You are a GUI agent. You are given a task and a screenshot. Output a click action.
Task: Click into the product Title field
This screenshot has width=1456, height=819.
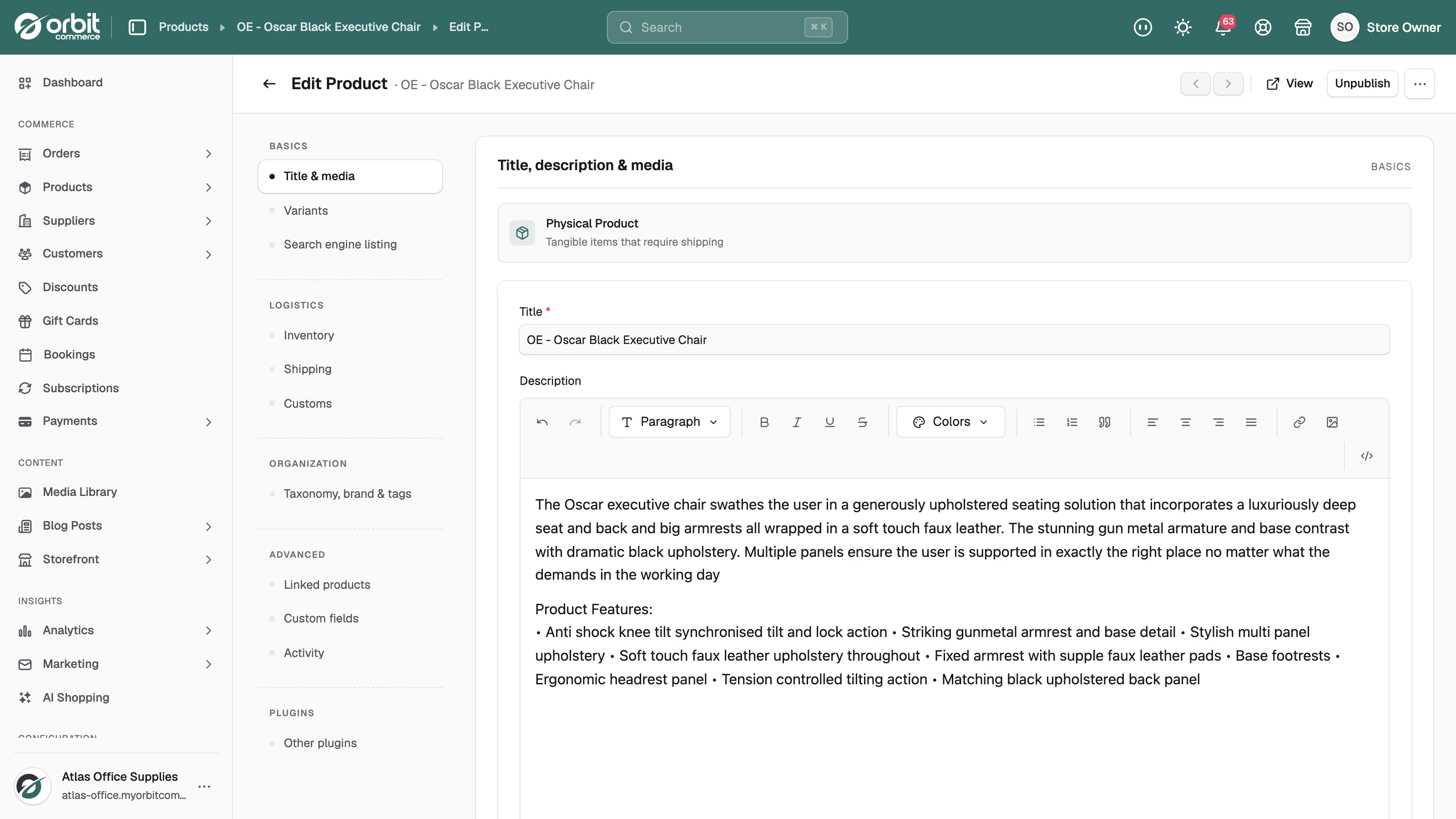[x=954, y=340]
